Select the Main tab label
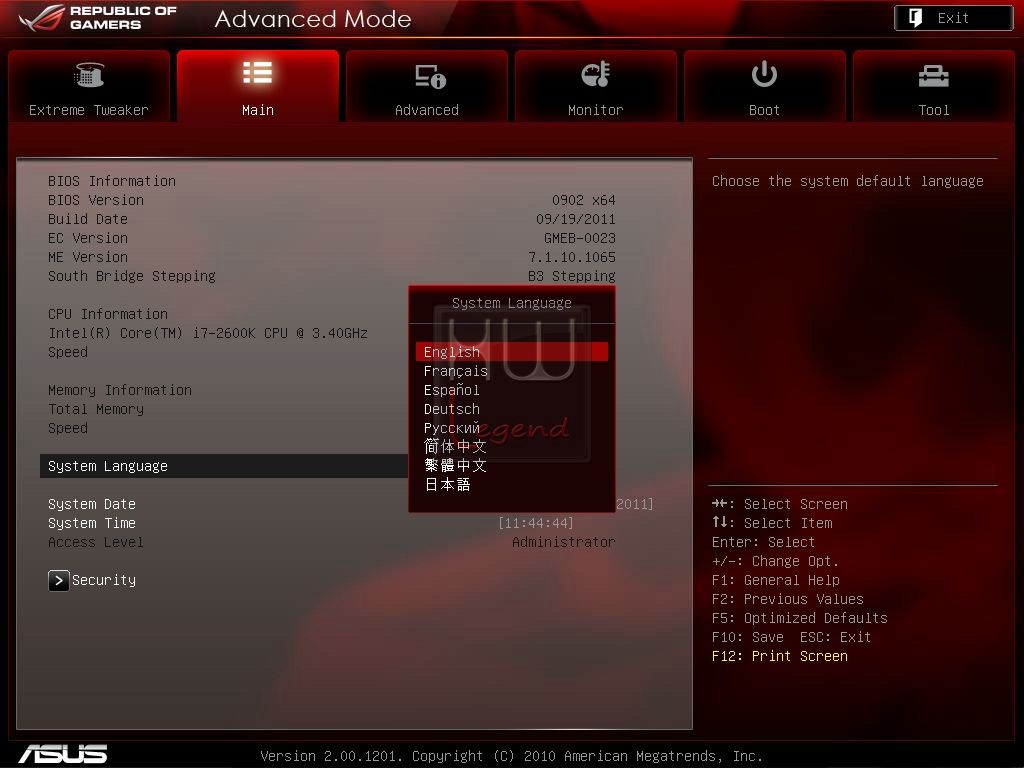 [257, 110]
